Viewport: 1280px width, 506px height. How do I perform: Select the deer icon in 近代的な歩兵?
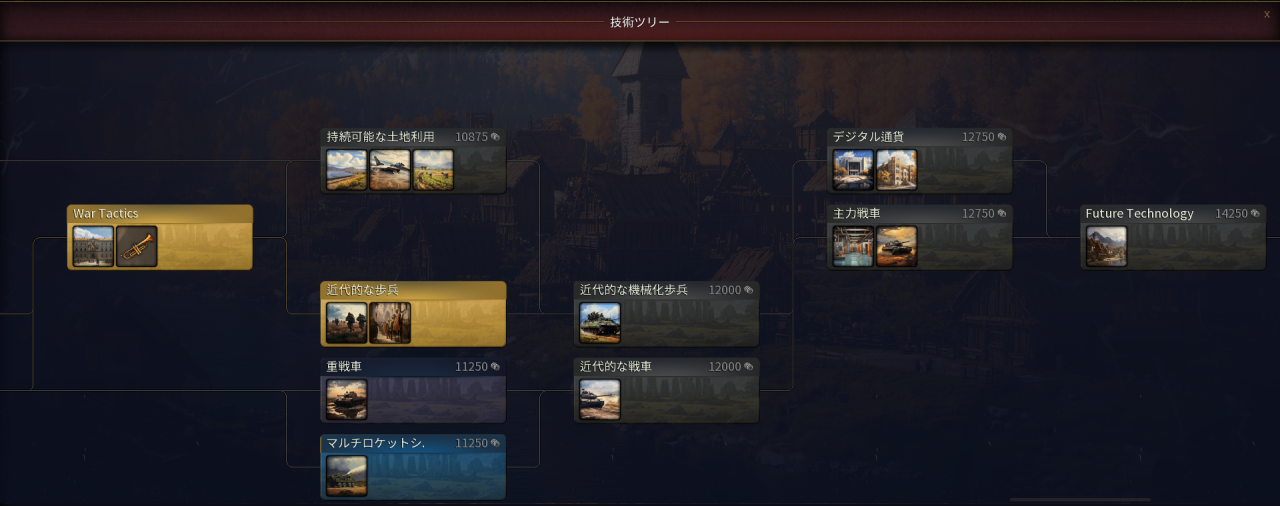[x=390, y=323]
